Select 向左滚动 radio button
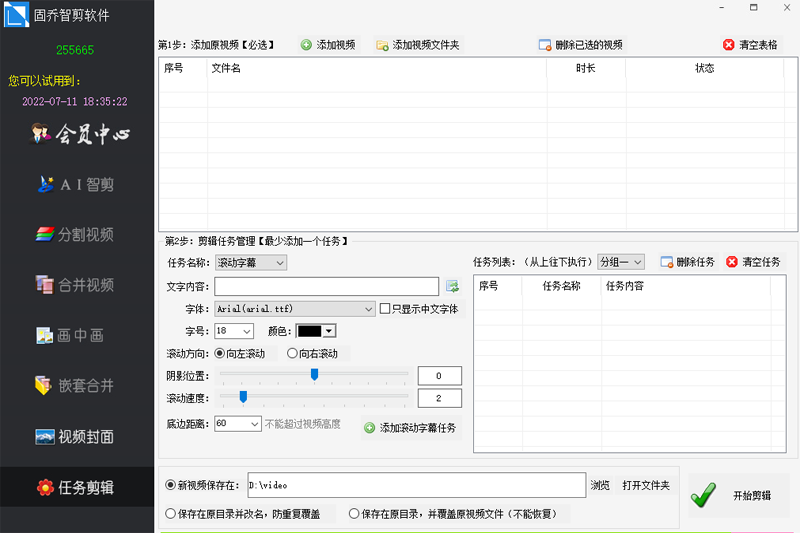800x533 pixels. (x=219, y=353)
